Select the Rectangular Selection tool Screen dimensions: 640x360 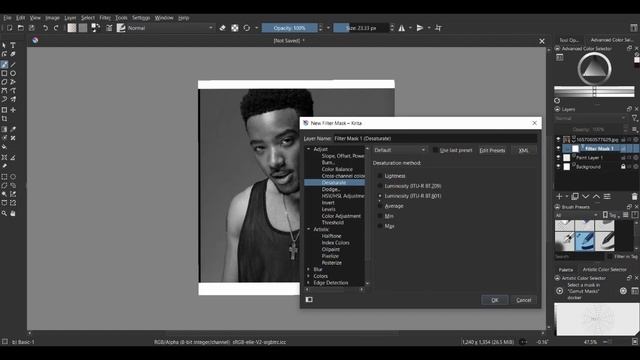[4, 177]
